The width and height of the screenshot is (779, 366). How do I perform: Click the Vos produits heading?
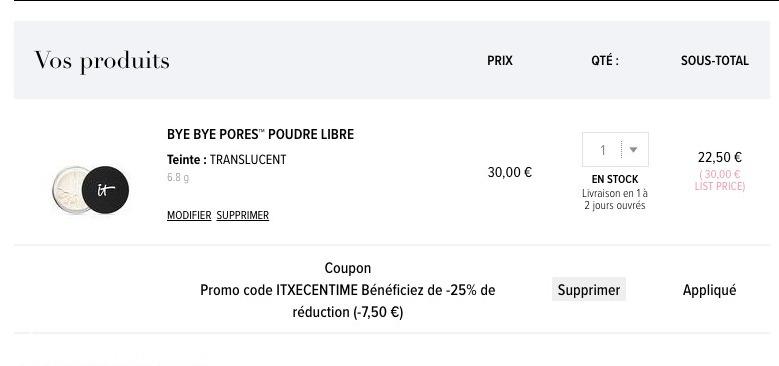pyautogui.click(x=102, y=61)
